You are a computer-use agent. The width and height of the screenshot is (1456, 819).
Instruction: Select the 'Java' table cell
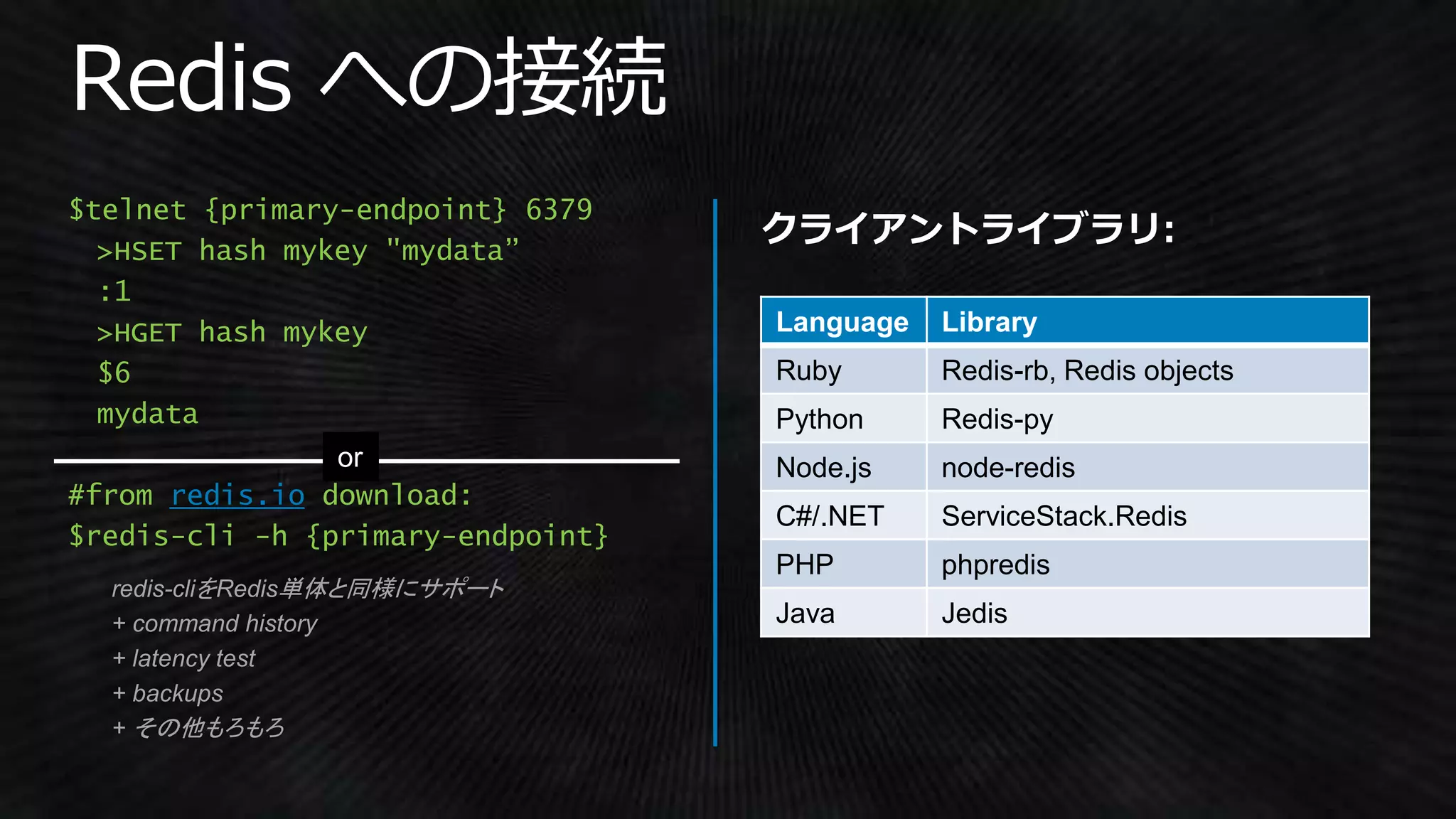click(x=843, y=613)
